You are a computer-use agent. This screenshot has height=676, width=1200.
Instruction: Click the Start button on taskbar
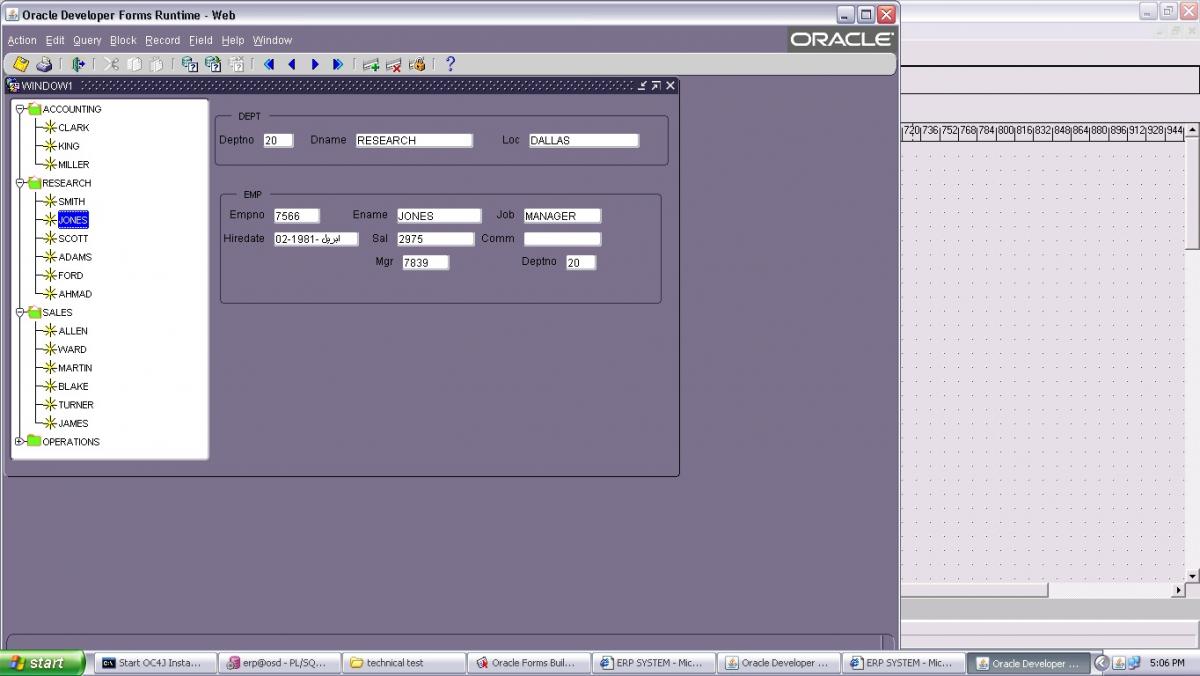coord(42,662)
